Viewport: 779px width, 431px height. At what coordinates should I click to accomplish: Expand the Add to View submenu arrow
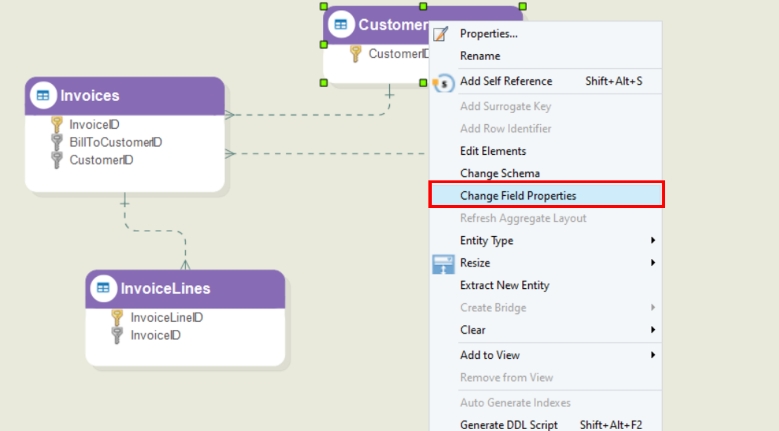653,355
